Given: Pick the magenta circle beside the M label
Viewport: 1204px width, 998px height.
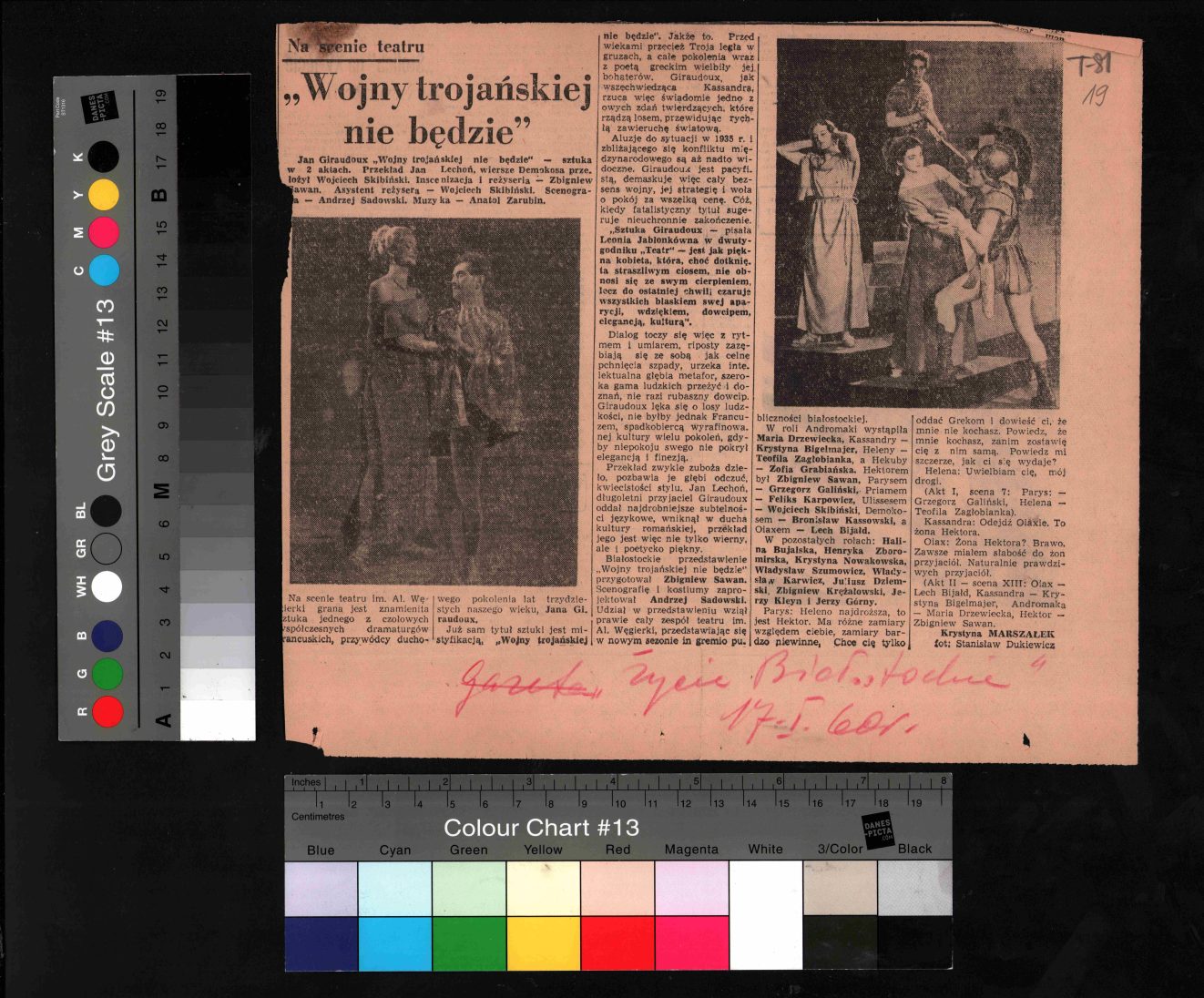Looking at the screenshot, I should click(x=104, y=232).
